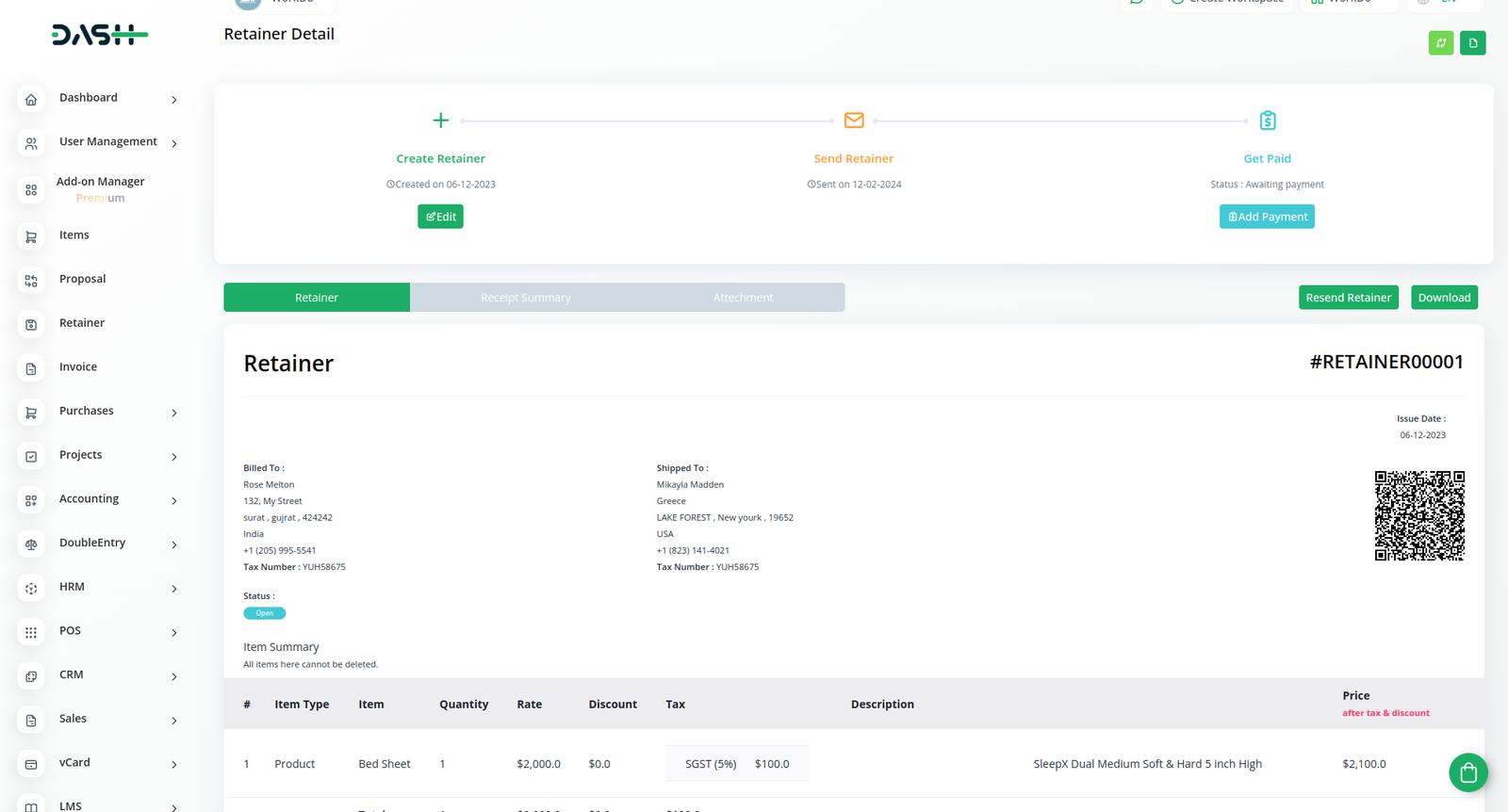Viewport: 1508px width, 812px height.
Task: Select the Invoice document icon in sidebar
Action: click(31, 368)
